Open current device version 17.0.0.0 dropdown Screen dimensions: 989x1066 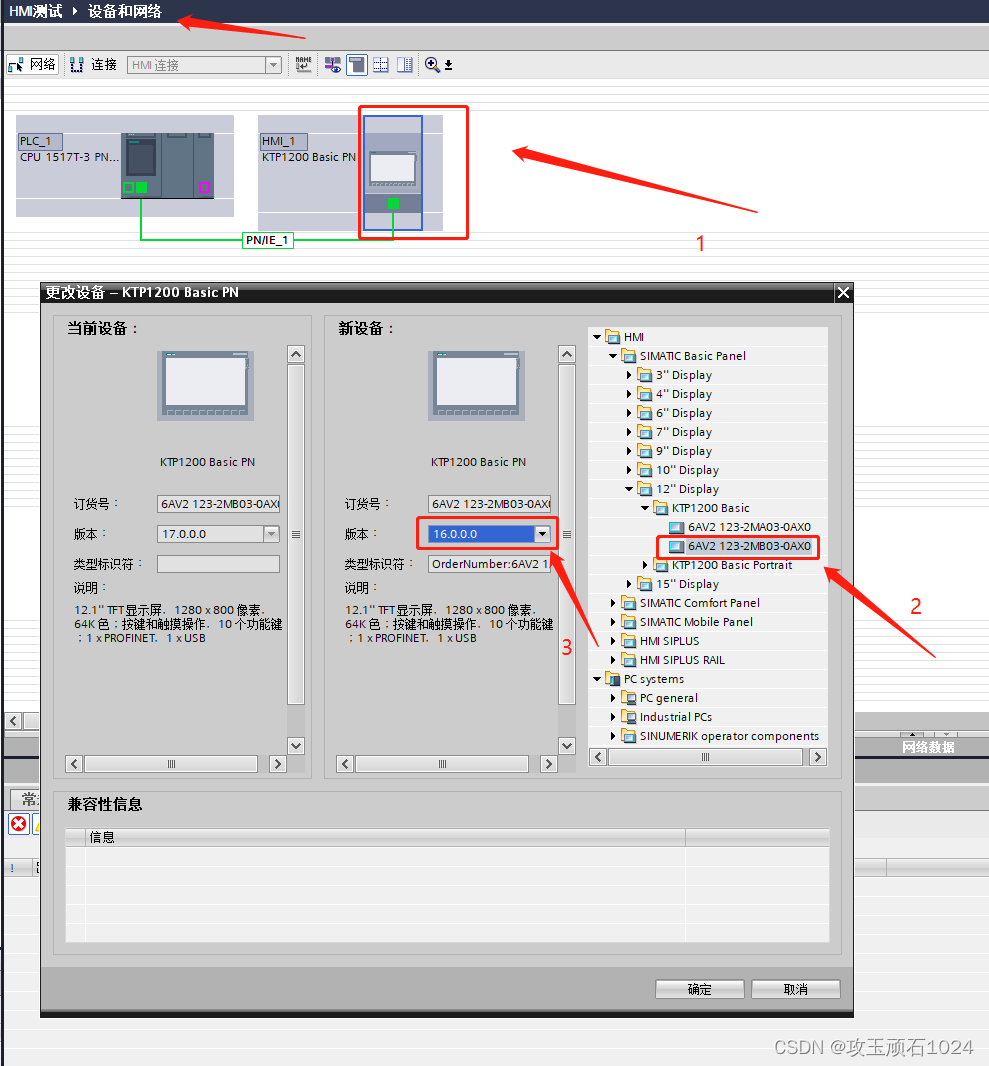[x=272, y=534]
